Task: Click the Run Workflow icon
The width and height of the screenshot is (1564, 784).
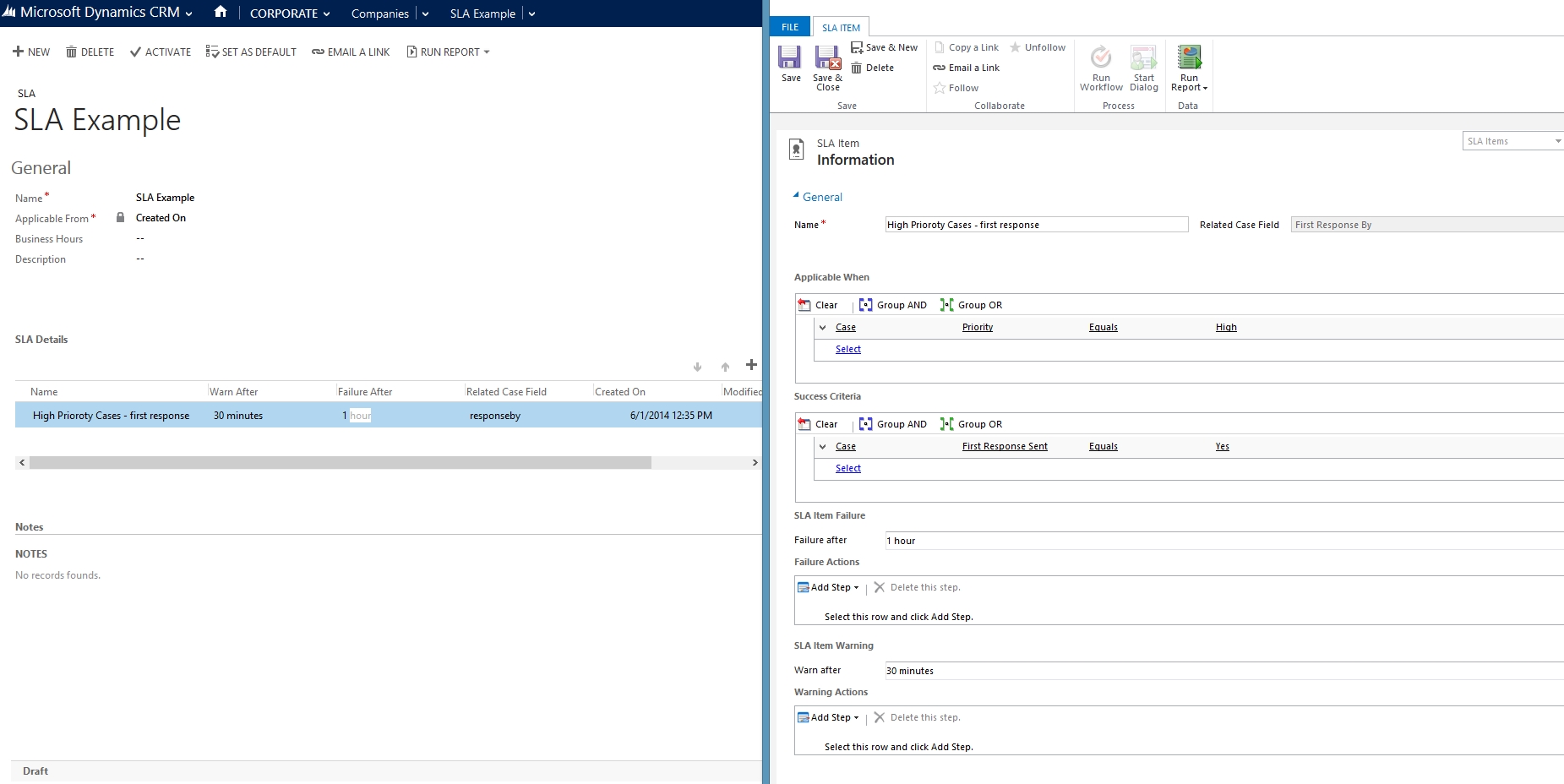Action: [1101, 58]
